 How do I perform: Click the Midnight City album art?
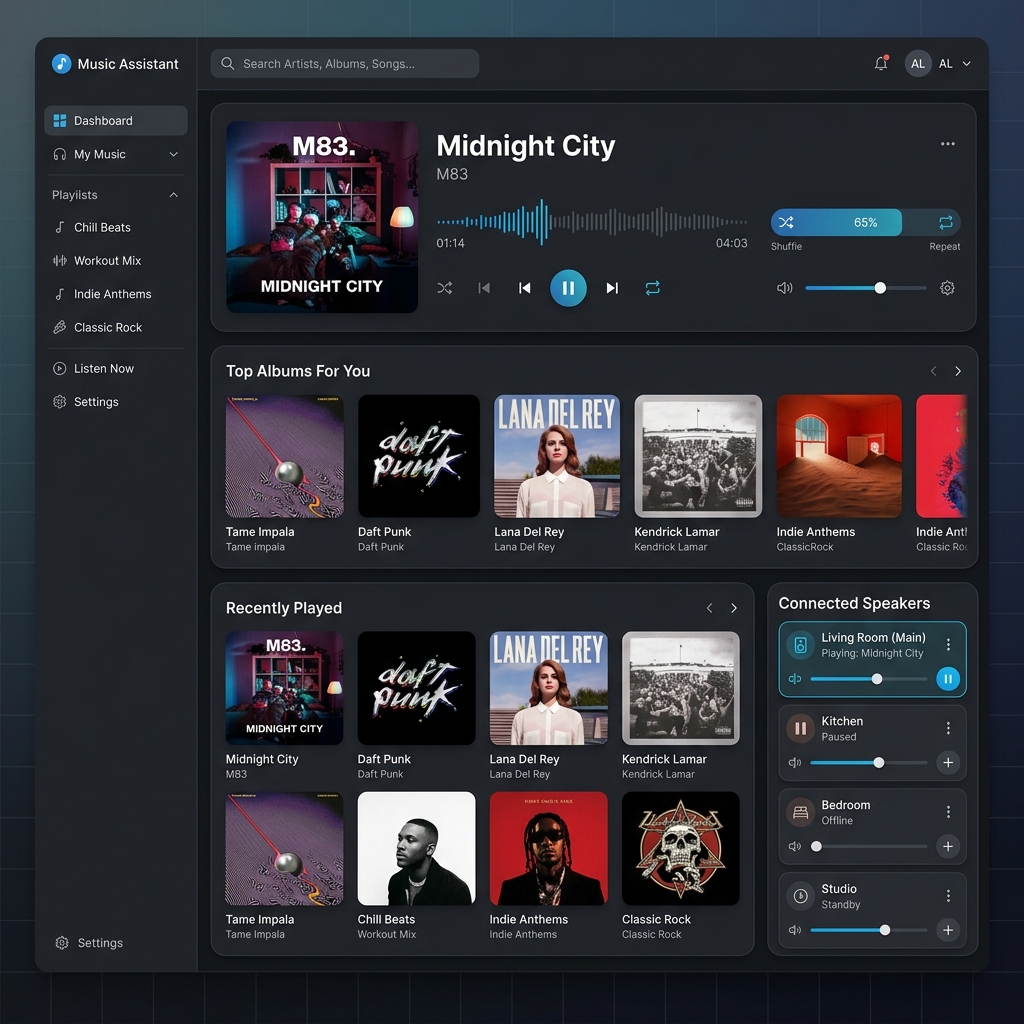tap(322, 217)
